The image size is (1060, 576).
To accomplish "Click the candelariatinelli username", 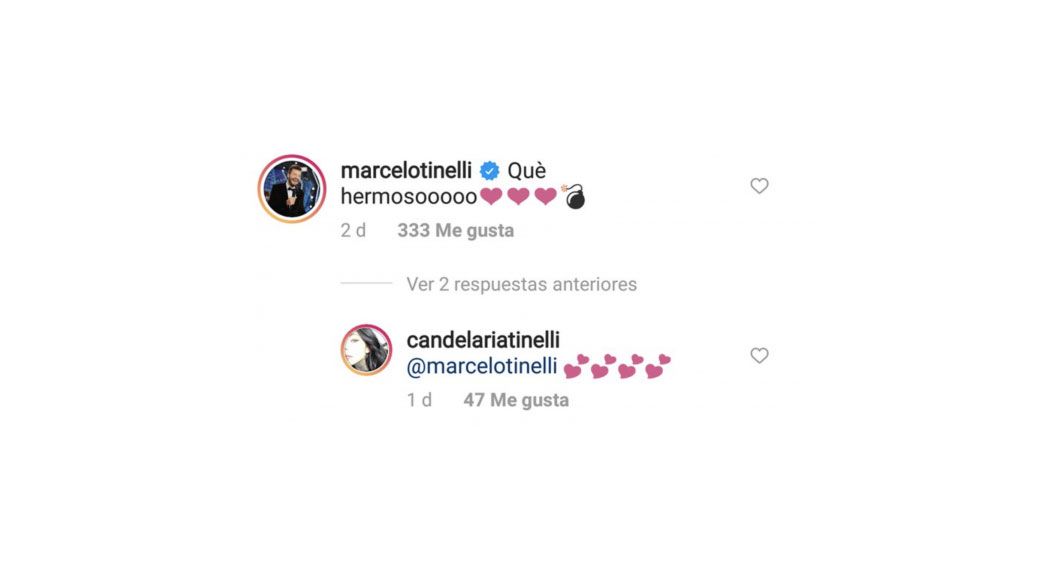I will click(x=483, y=340).
